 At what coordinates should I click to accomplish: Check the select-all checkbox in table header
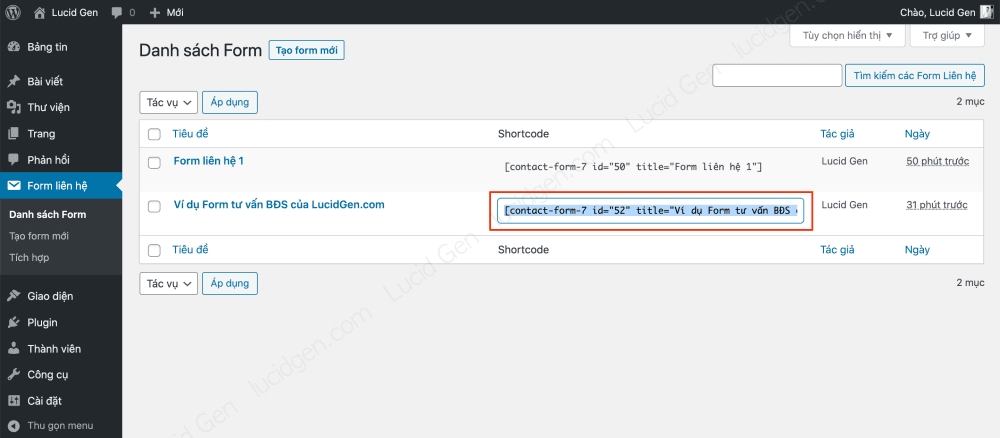154,134
